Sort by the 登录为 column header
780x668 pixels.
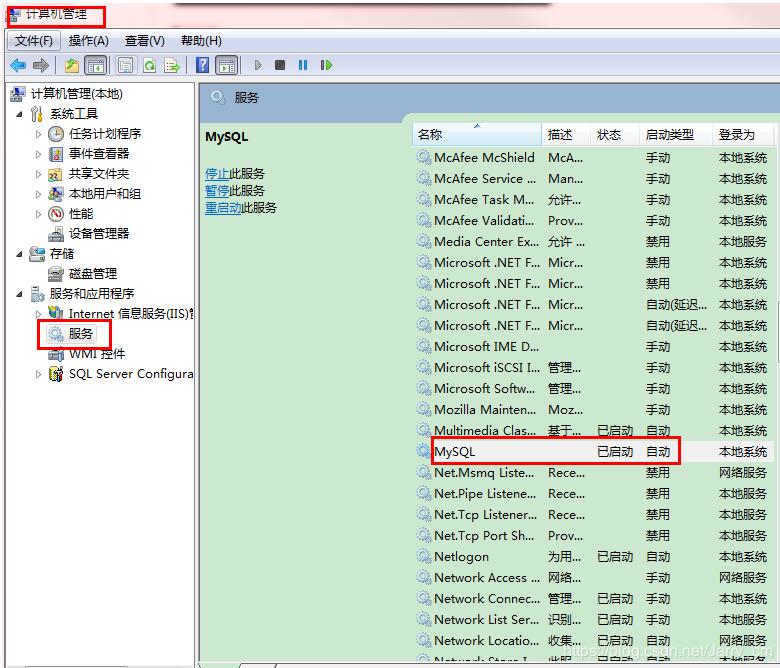(743, 134)
